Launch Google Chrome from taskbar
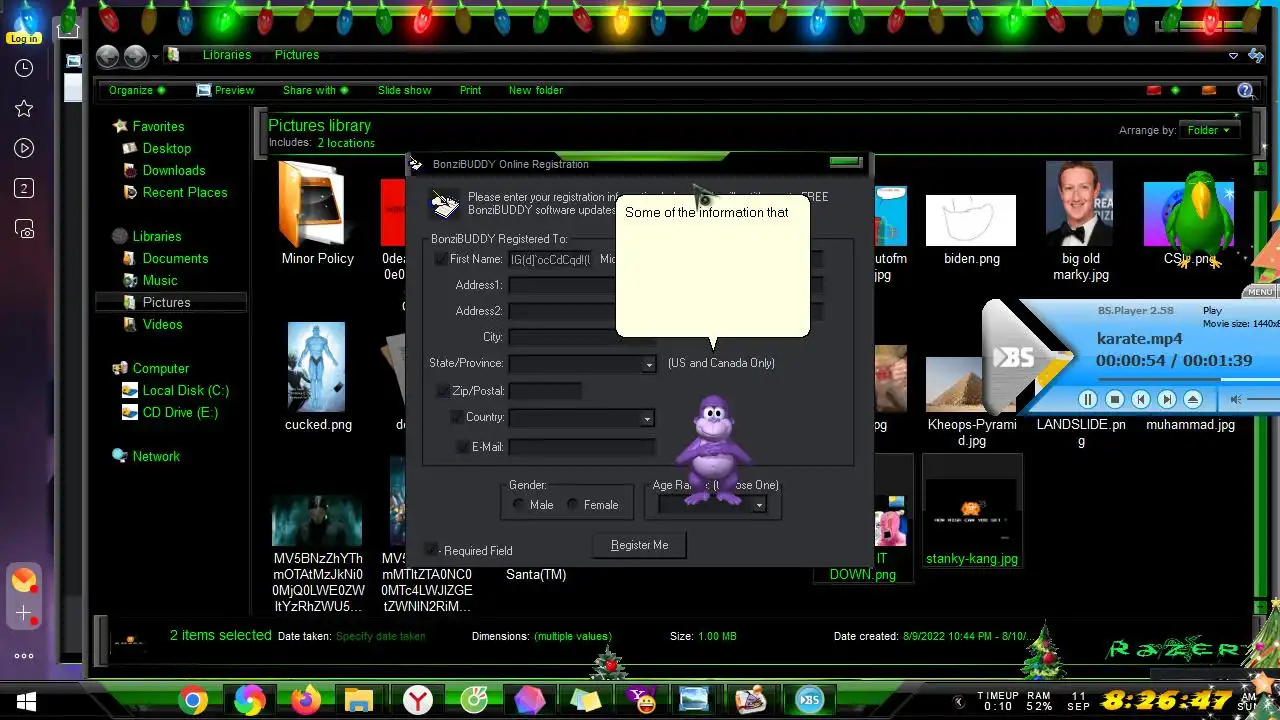This screenshot has height=720, width=1280. (x=193, y=700)
